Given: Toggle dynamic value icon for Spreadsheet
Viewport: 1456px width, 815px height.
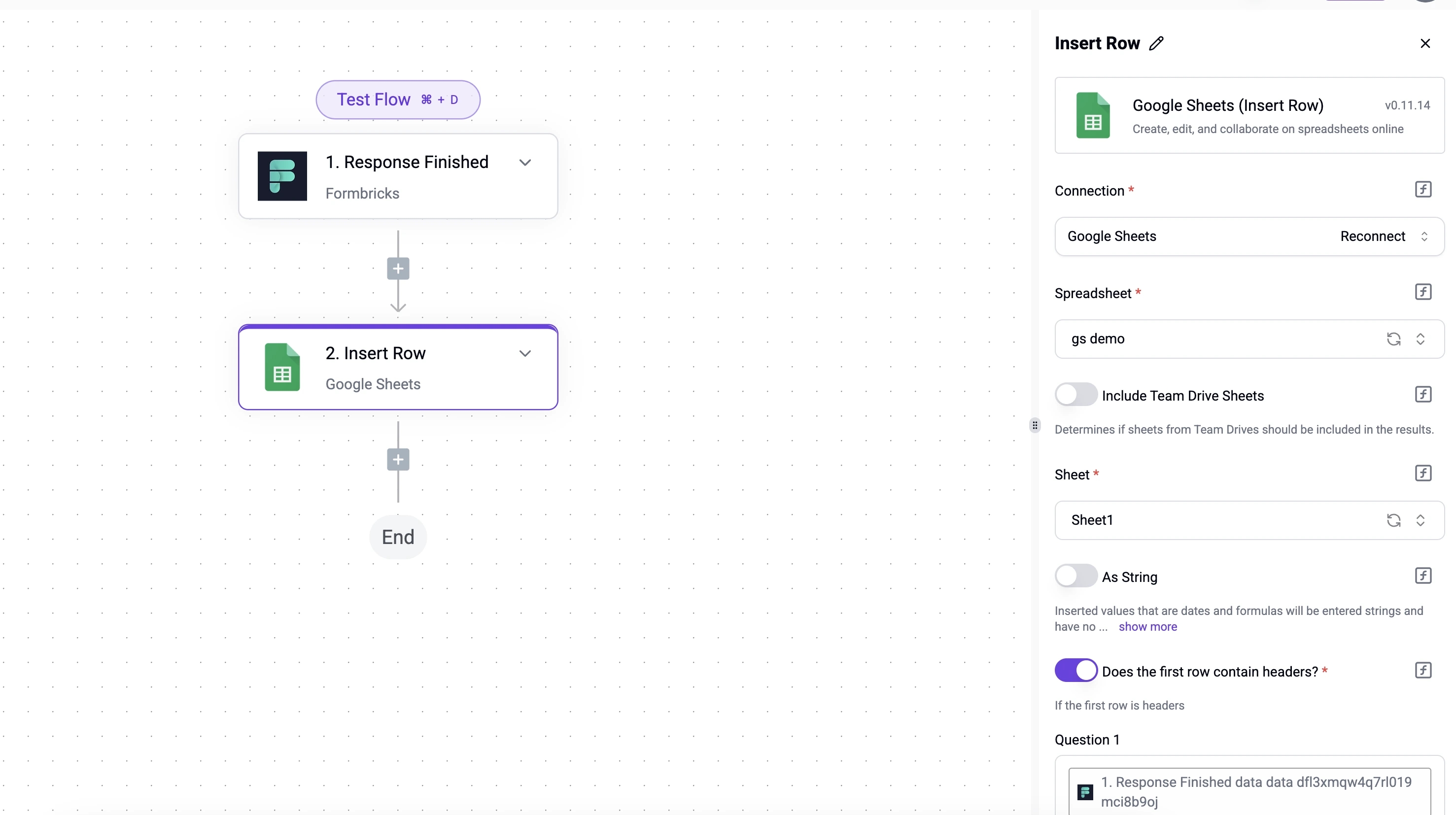Looking at the screenshot, I should click(x=1422, y=292).
